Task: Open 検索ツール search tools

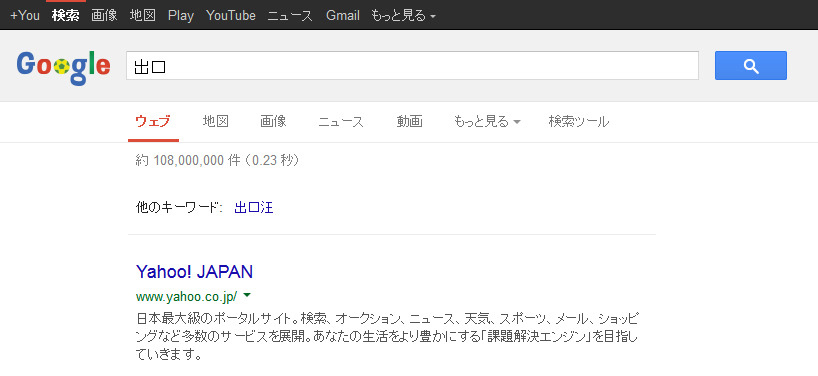Action: pyautogui.click(x=579, y=122)
